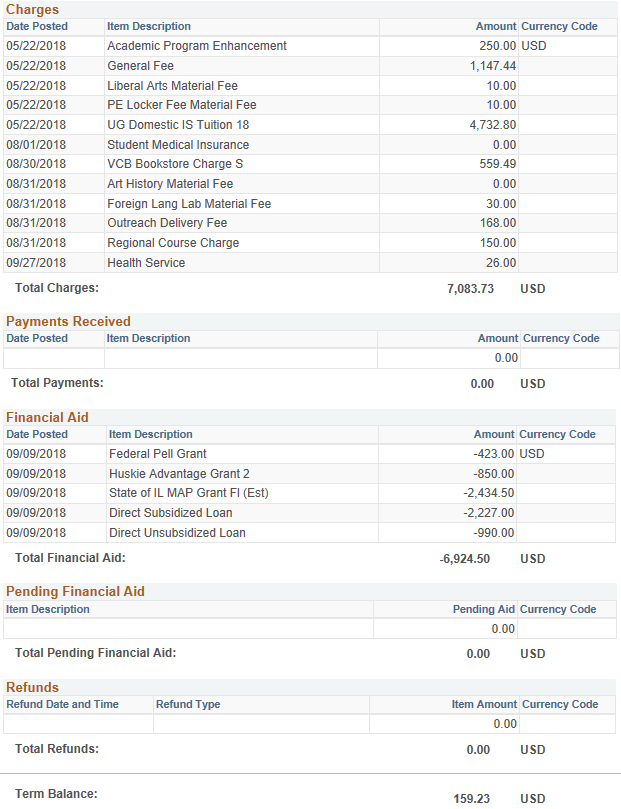
Task: Select the Outreach Delivery Fee charge
Action: (x=167, y=223)
